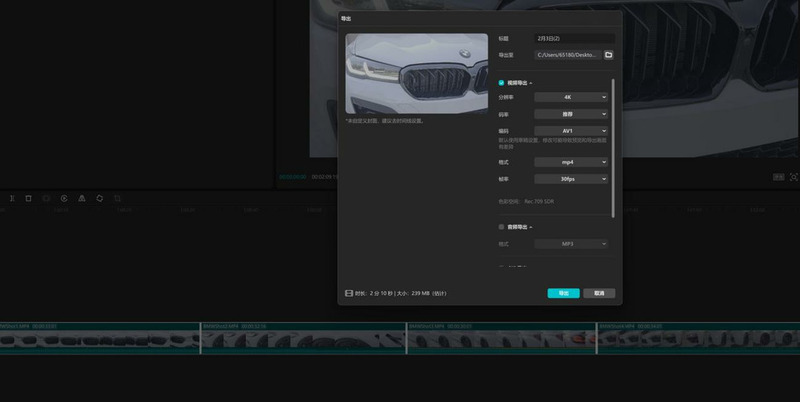Open the mp4 format dropdown
The width and height of the screenshot is (800, 402).
[x=571, y=162]
